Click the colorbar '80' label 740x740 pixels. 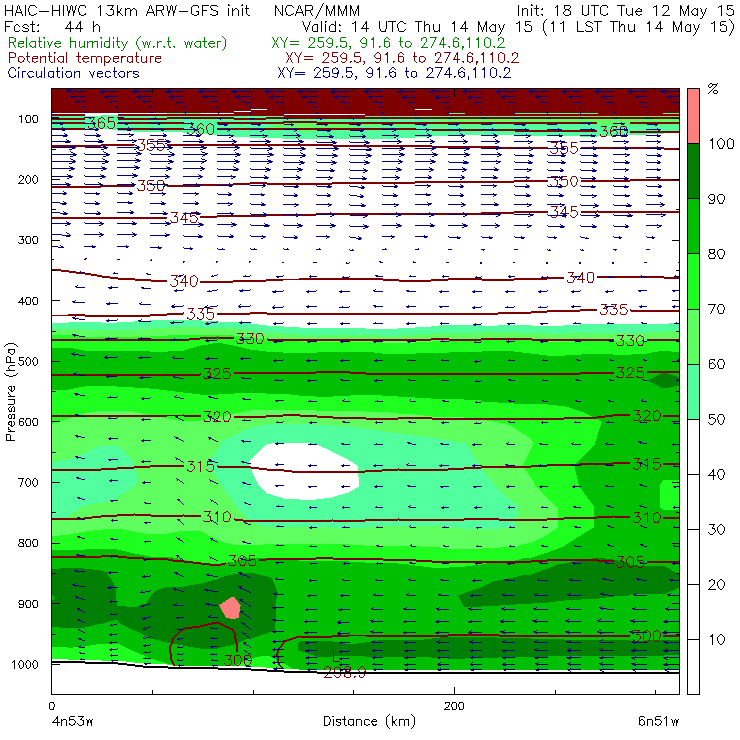[x=716, y=254]
